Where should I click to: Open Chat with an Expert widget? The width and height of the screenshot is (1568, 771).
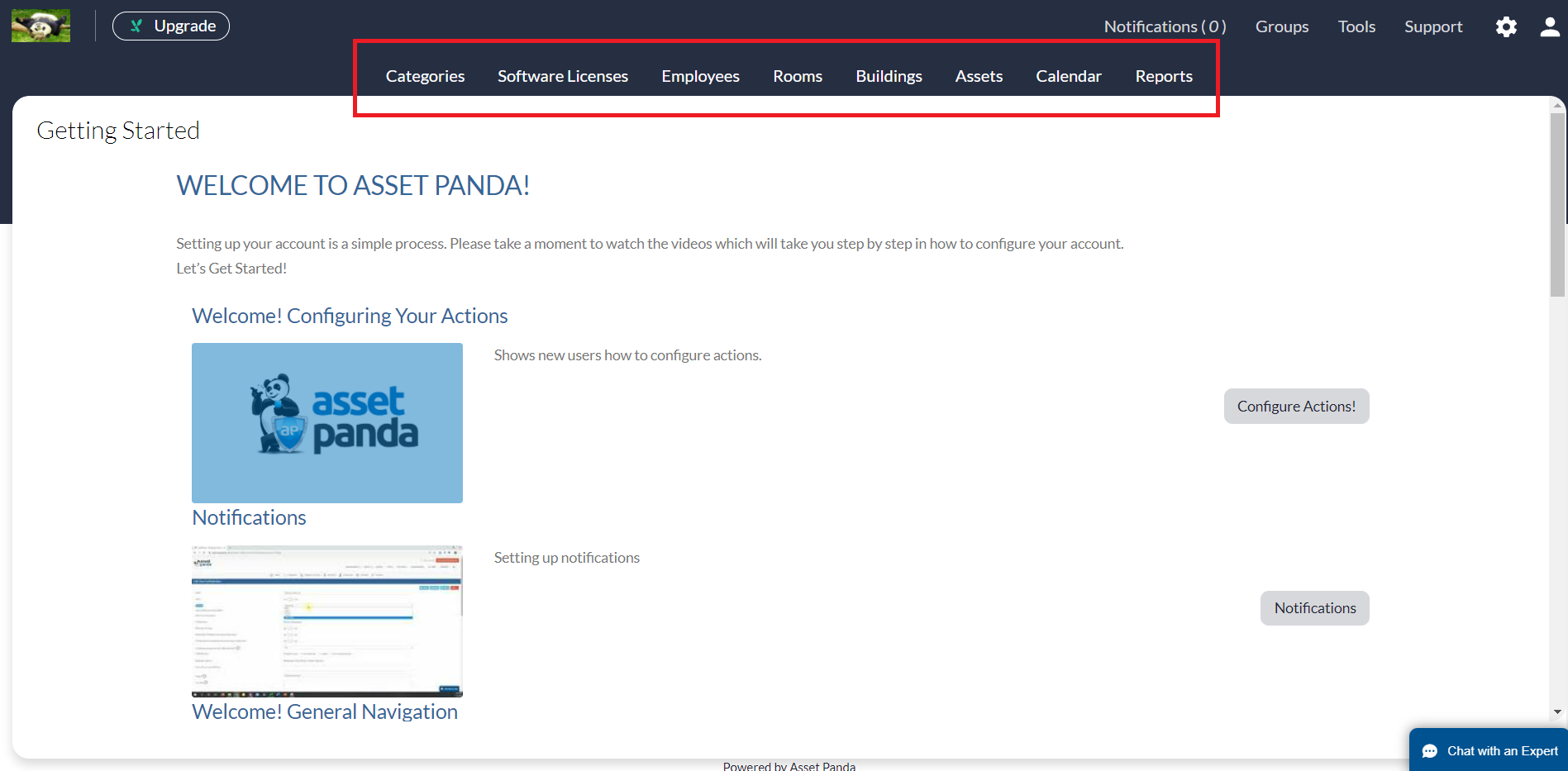coord(1489,750)
